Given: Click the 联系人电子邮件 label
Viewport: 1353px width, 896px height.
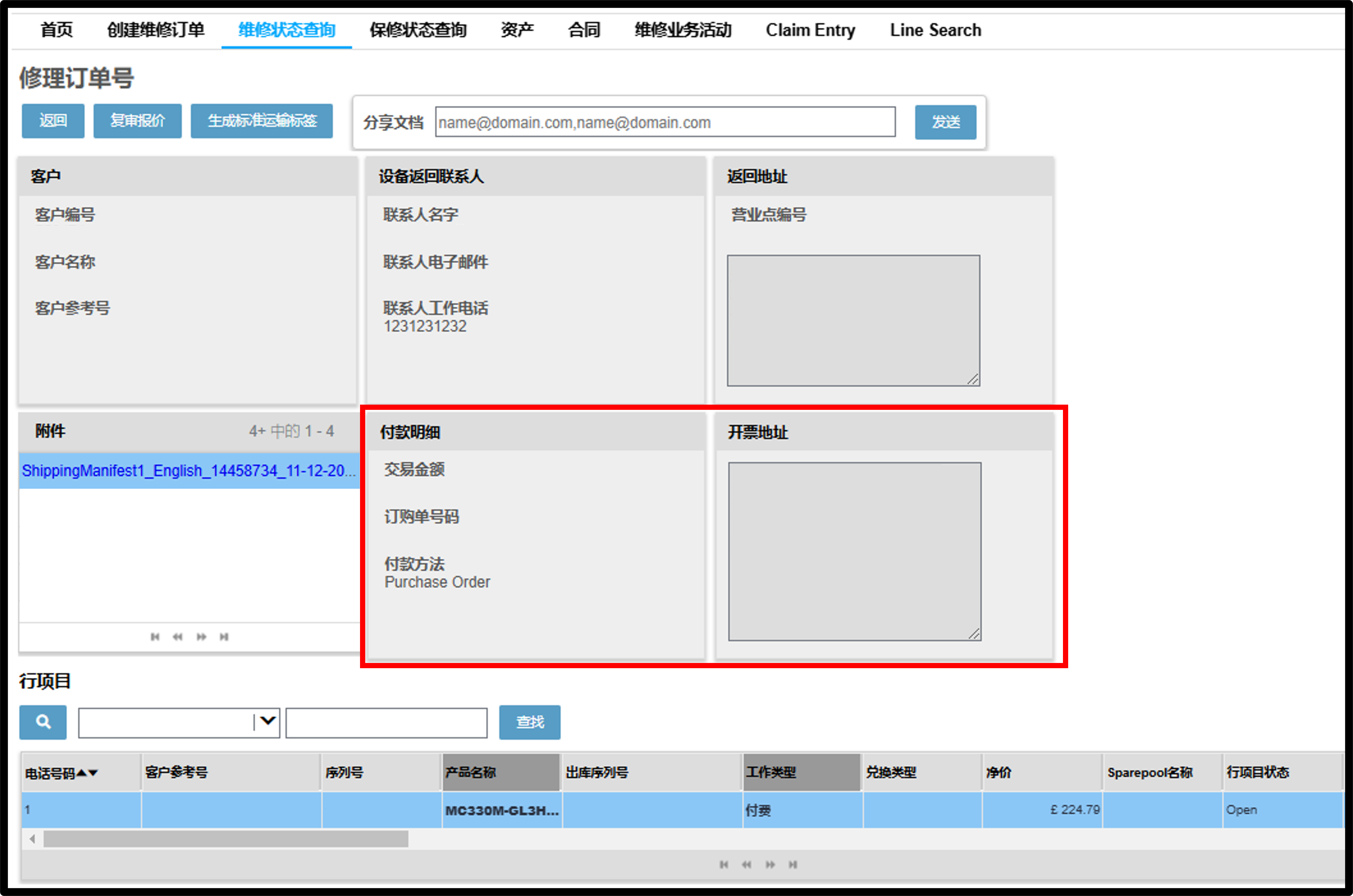Looking at the screenshot, I should (435, 262).
